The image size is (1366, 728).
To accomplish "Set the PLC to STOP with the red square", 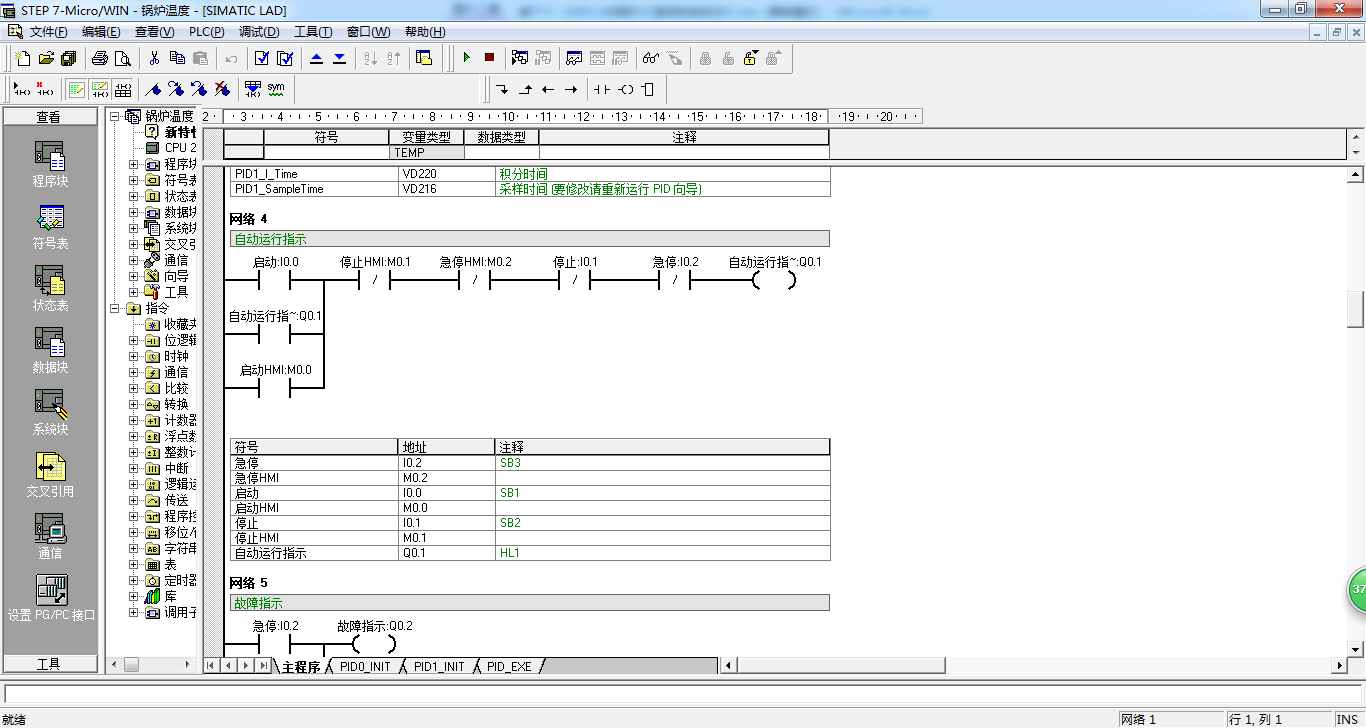I will pyautogui.click(x=489, y=58).
